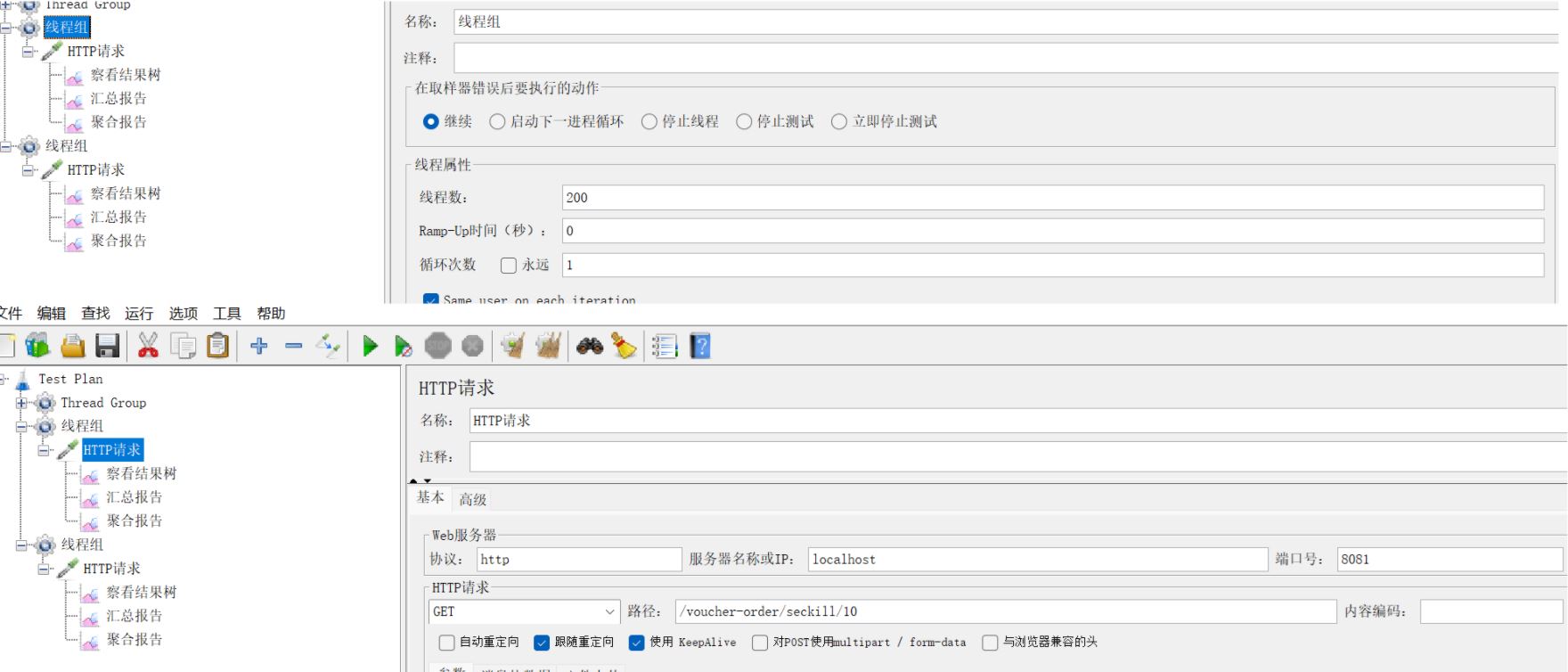Click the Open file folder icon
The image size is (1568, 672).
73,346
